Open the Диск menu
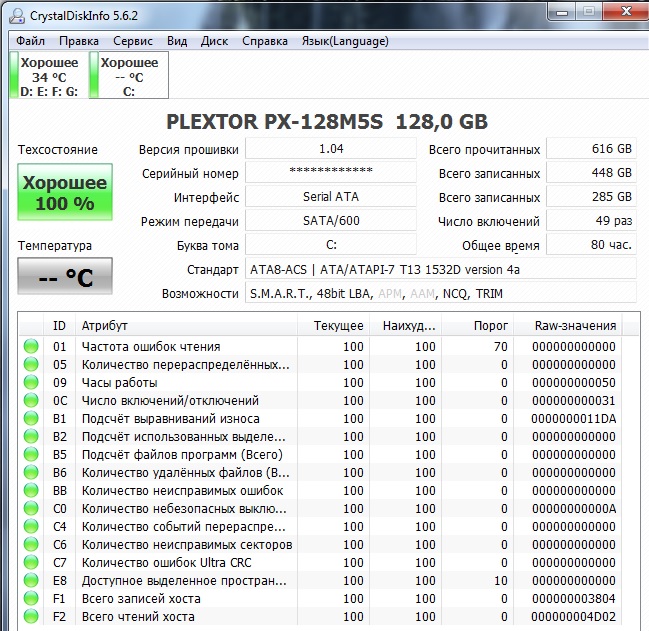Image resolution: width=649 pixels, height=631 pixels. click(214, 41)
